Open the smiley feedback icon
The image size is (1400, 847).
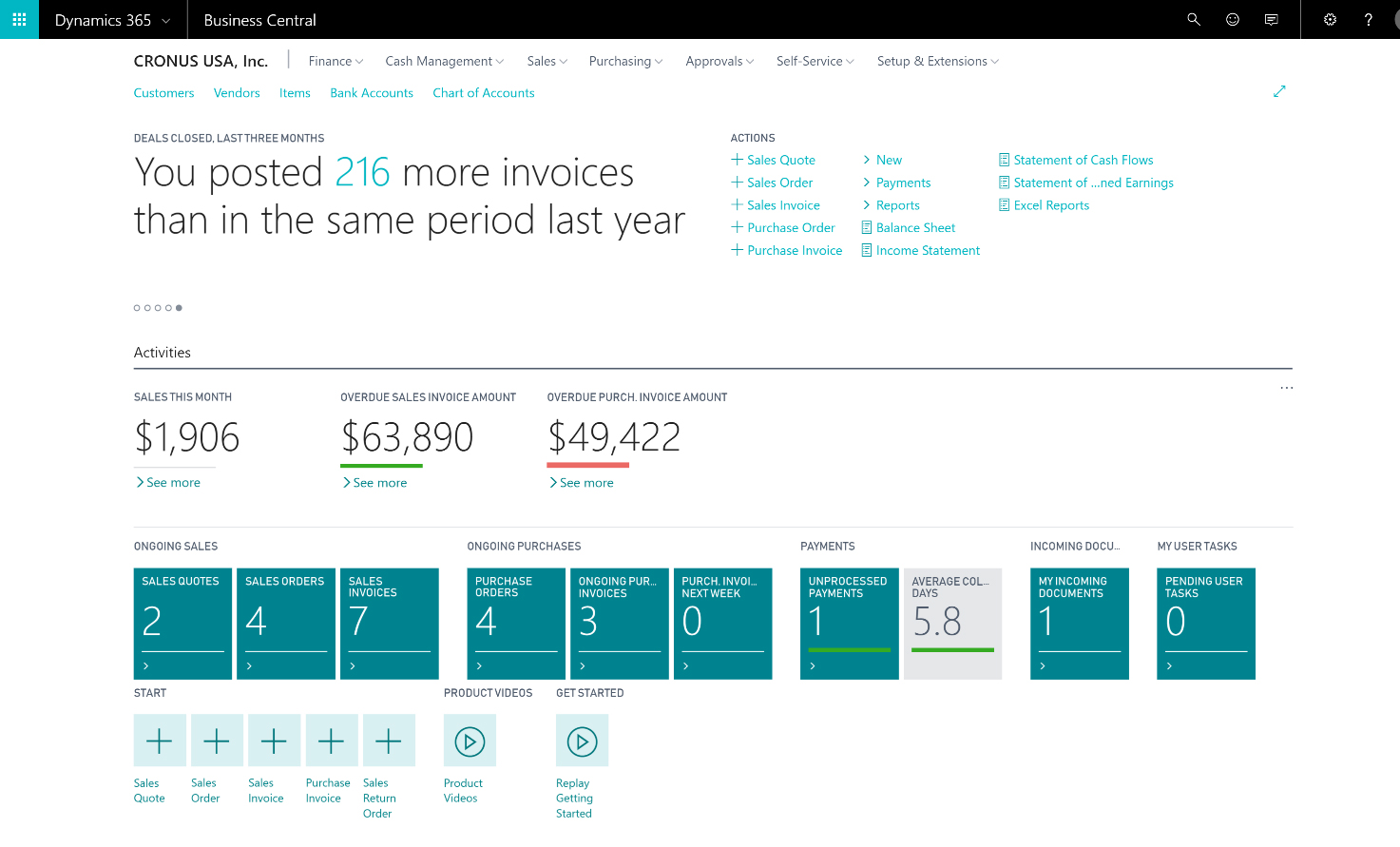(1233, 19)
